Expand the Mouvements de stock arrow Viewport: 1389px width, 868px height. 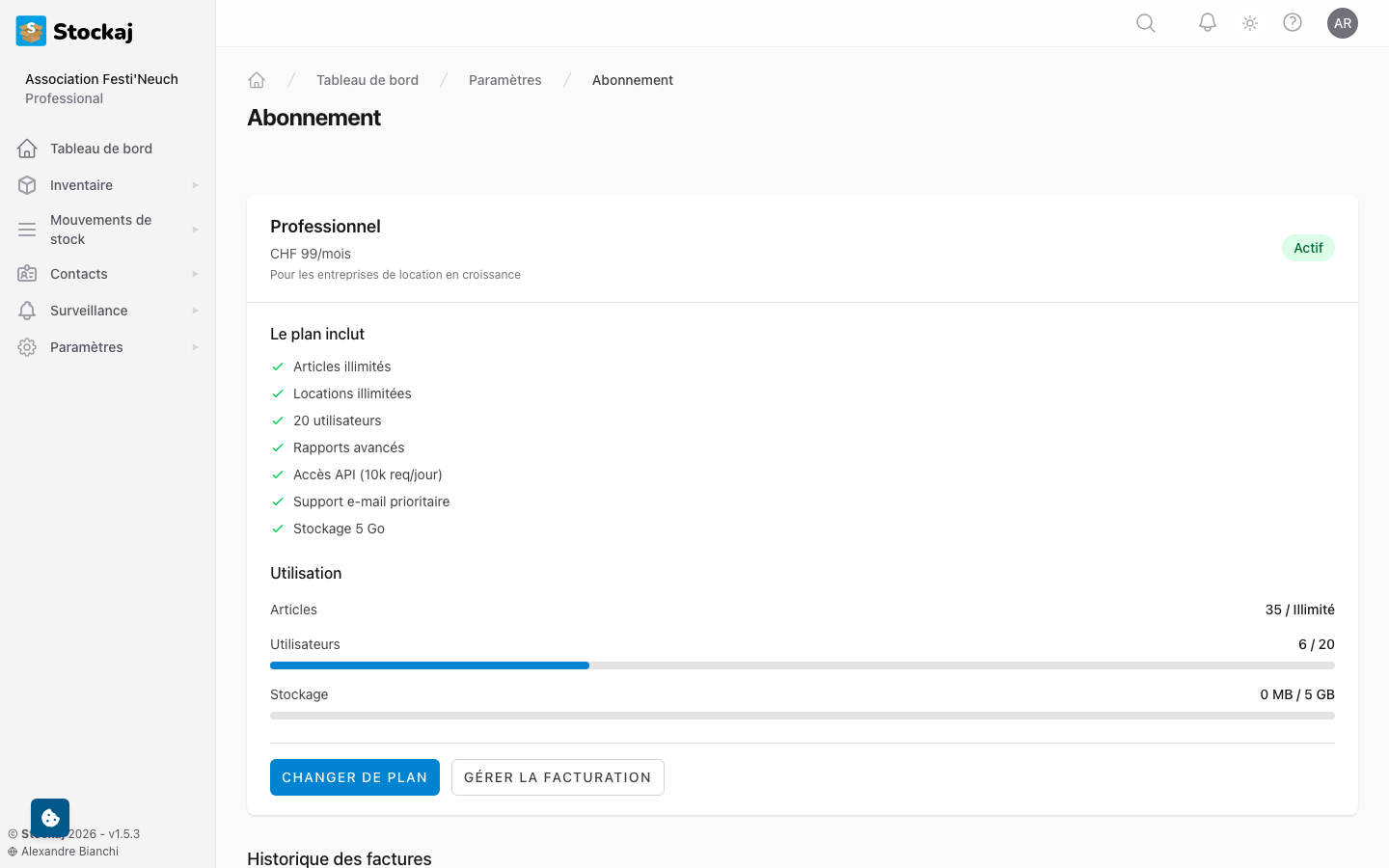click(x=195, y=230)
